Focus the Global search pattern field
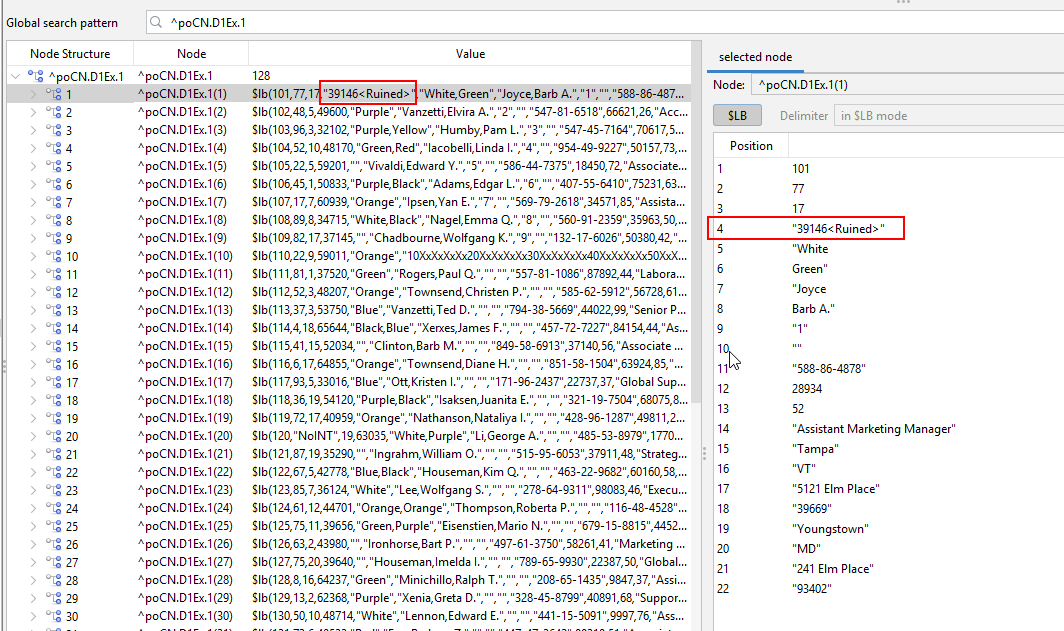Image resolution: width=1064 pixels, height=631 pixels. (600, 22)
